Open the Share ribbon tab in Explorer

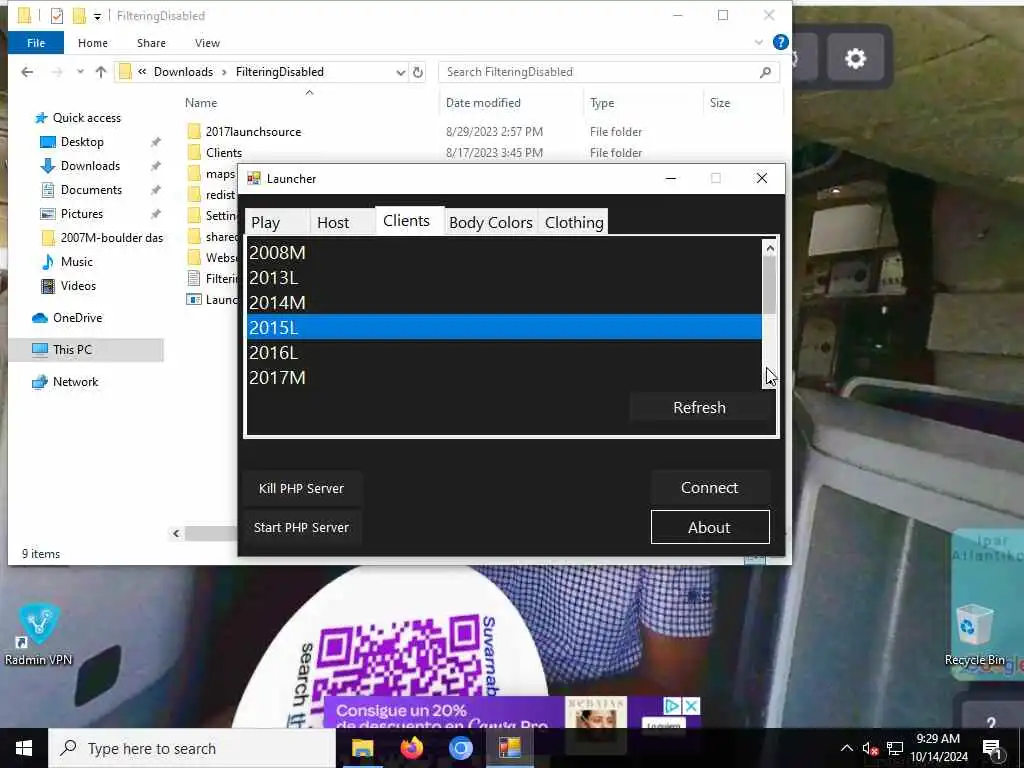coord(151,43)
